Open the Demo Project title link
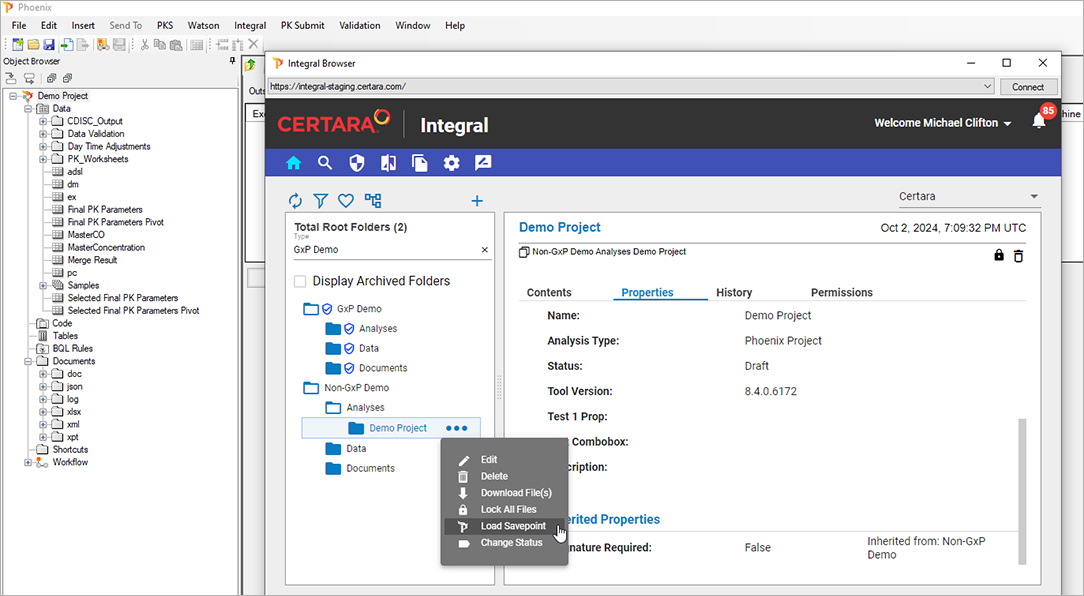 tap(560, 228)
